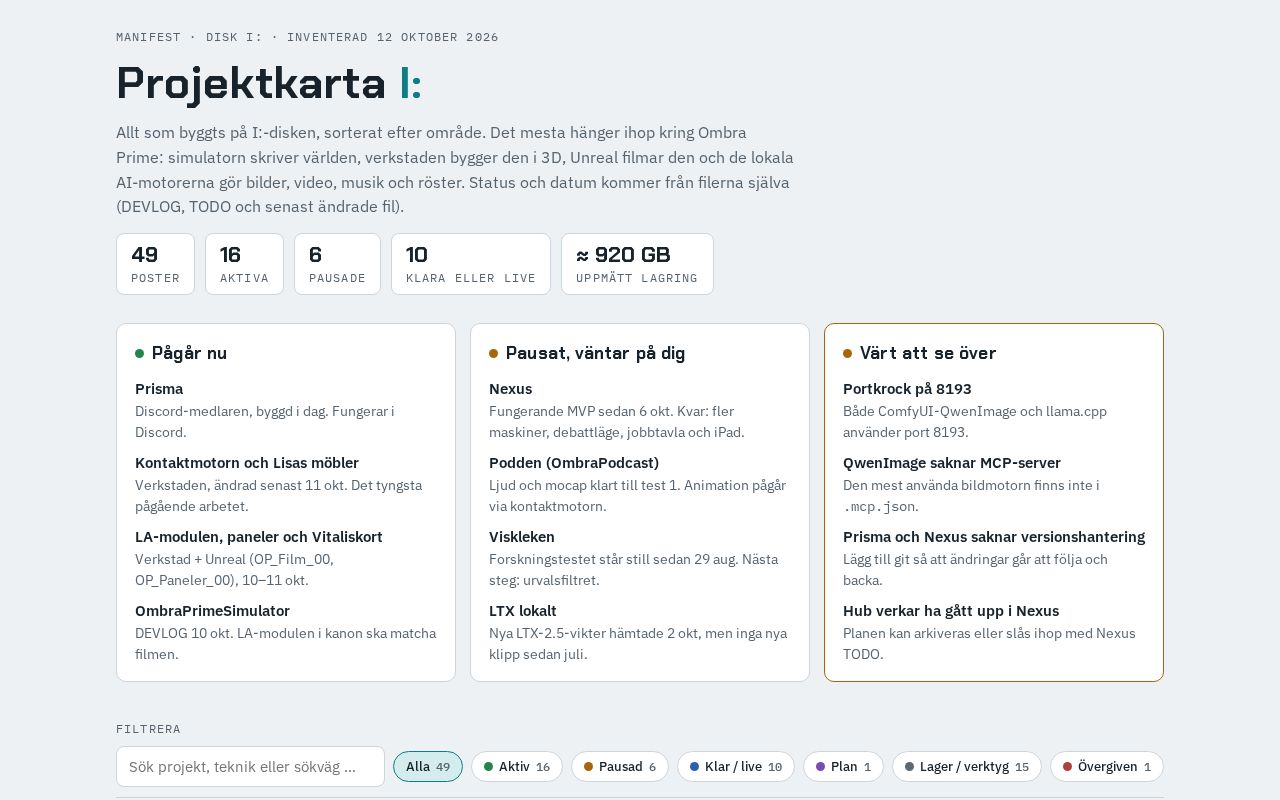This screenshot has width=1280, height=800.
Task: Click the Värt att se över heading
Action: [928, 353]
